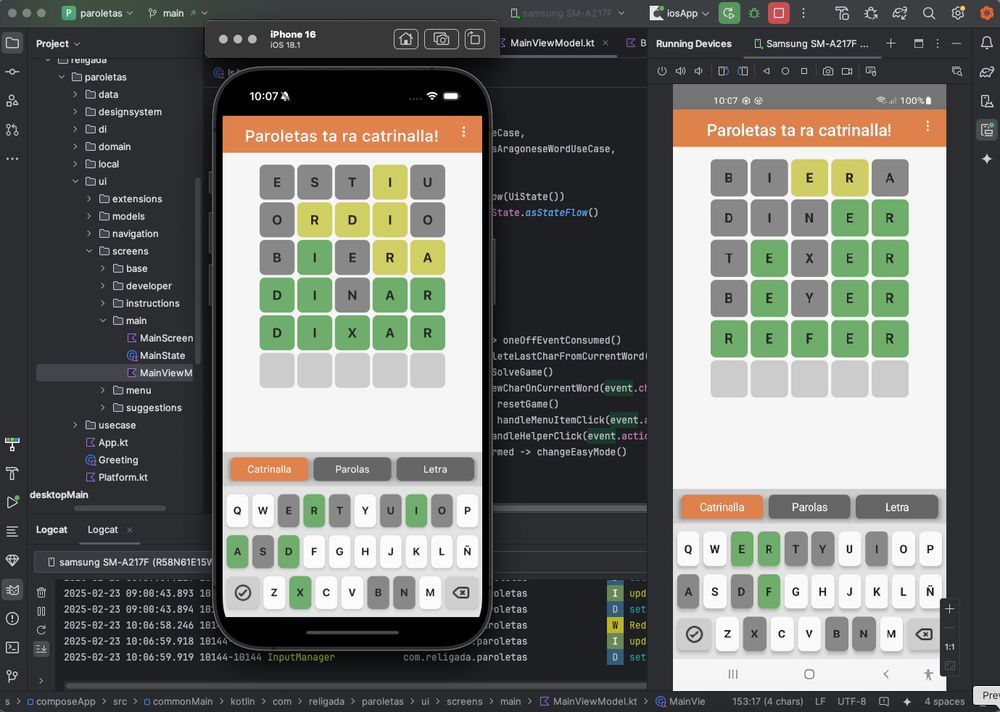1000x712 pixels.
Task: Open the Problems tool window icon
Action: click(12, 618)
